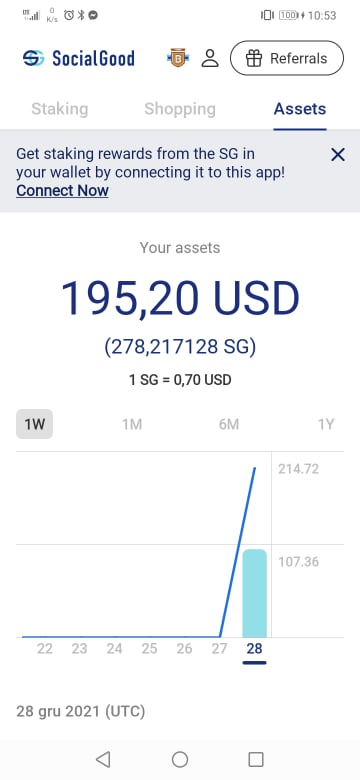The image size is (360, 780).
Task: Switch to the Staking tab
Action: [60, 109]
